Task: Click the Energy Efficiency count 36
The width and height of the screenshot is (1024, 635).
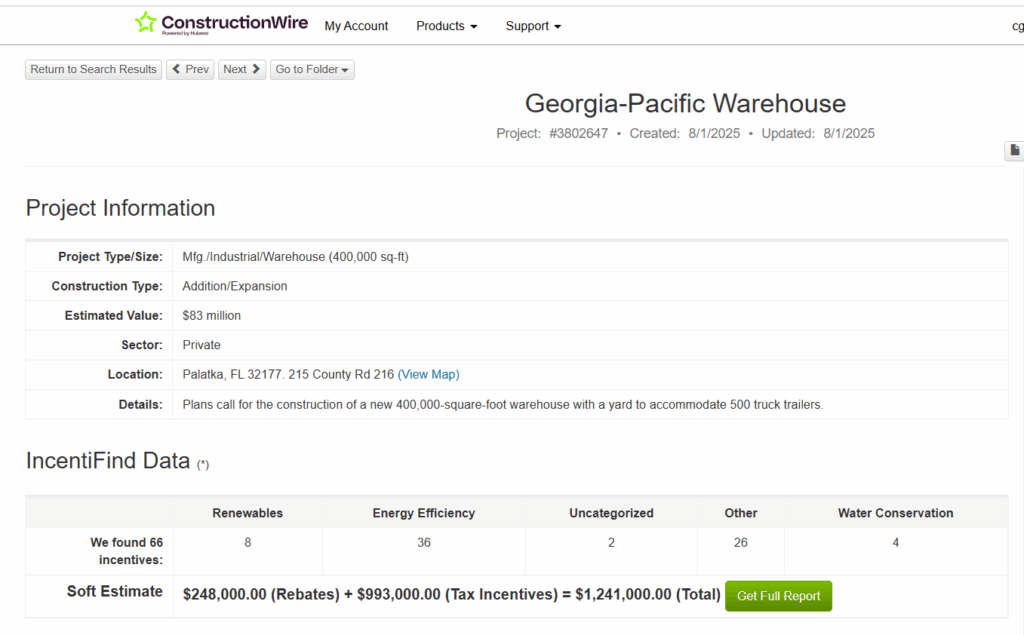Action: pyautogui.click(x=424, y=542)
